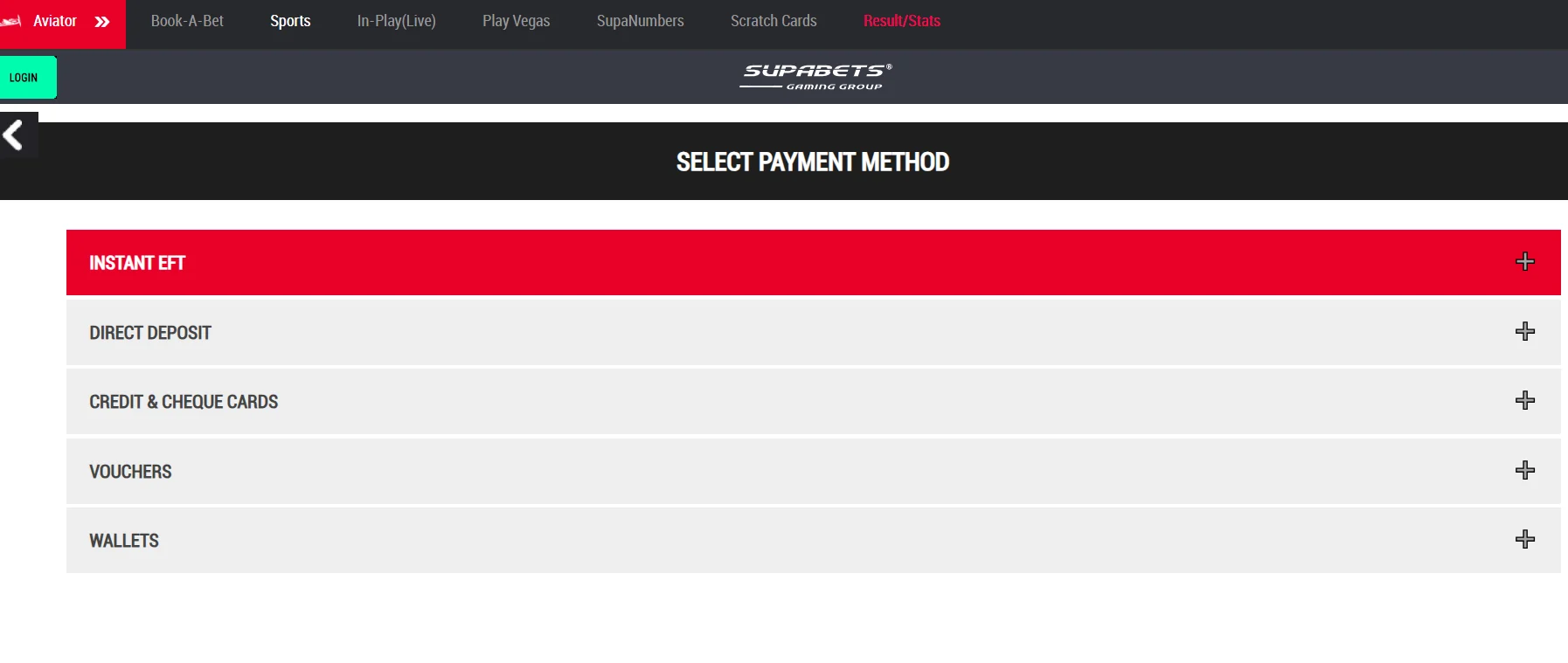Open Result/Stats page
The height and width of the screenshot is (663, 1568).
[x=901, y=20]
